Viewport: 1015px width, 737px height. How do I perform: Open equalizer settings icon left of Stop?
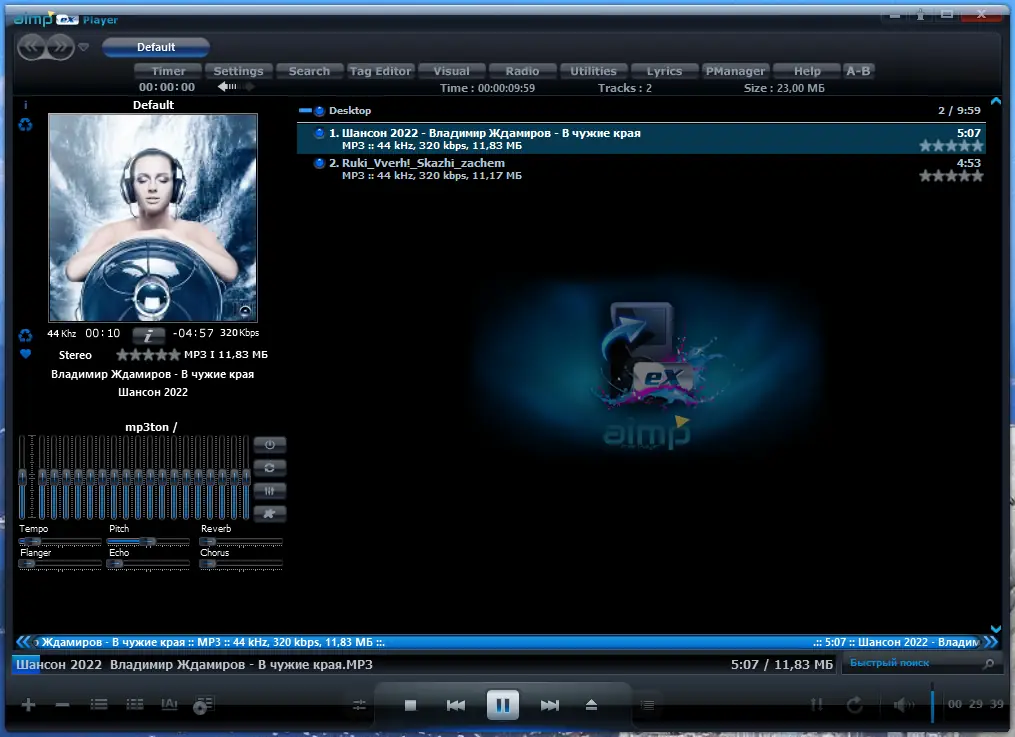(x=359, y=705)
